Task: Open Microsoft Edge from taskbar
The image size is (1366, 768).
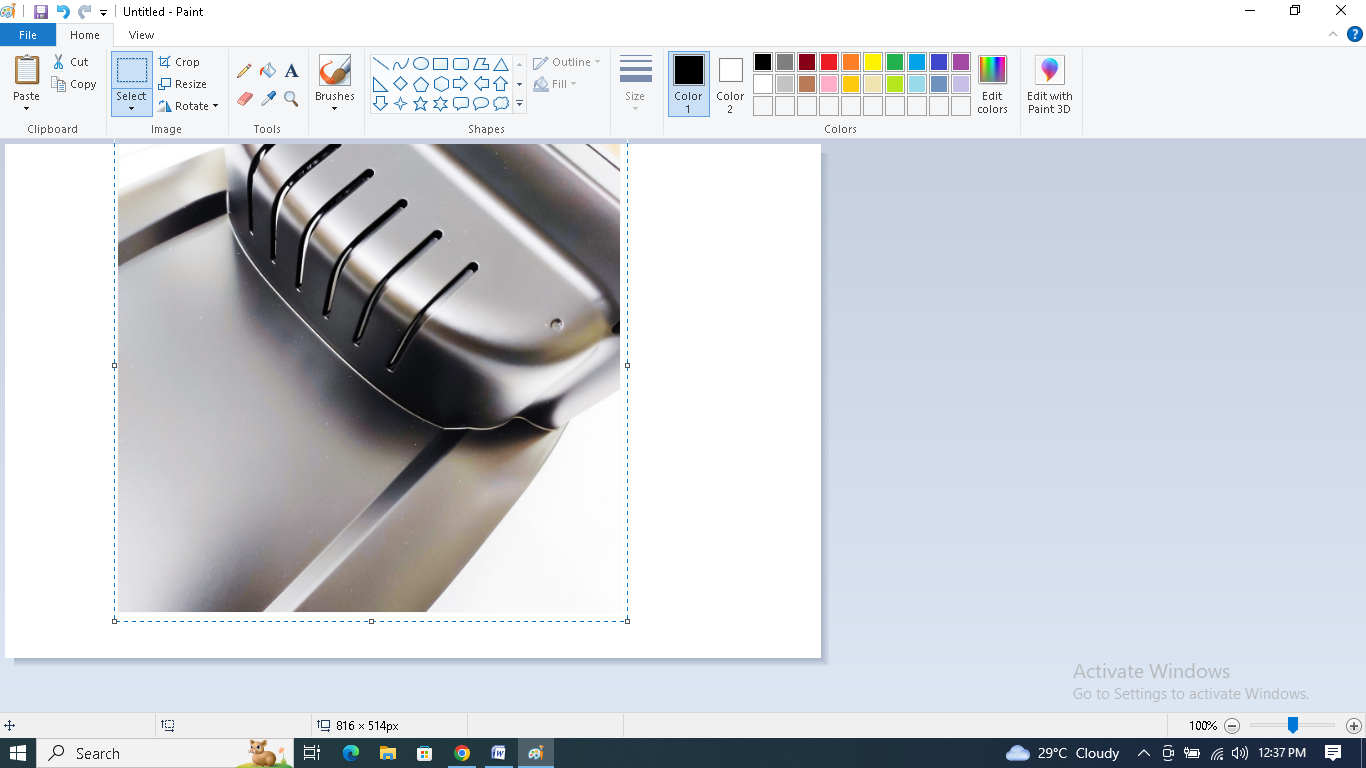Action: [x=350, y=753]
